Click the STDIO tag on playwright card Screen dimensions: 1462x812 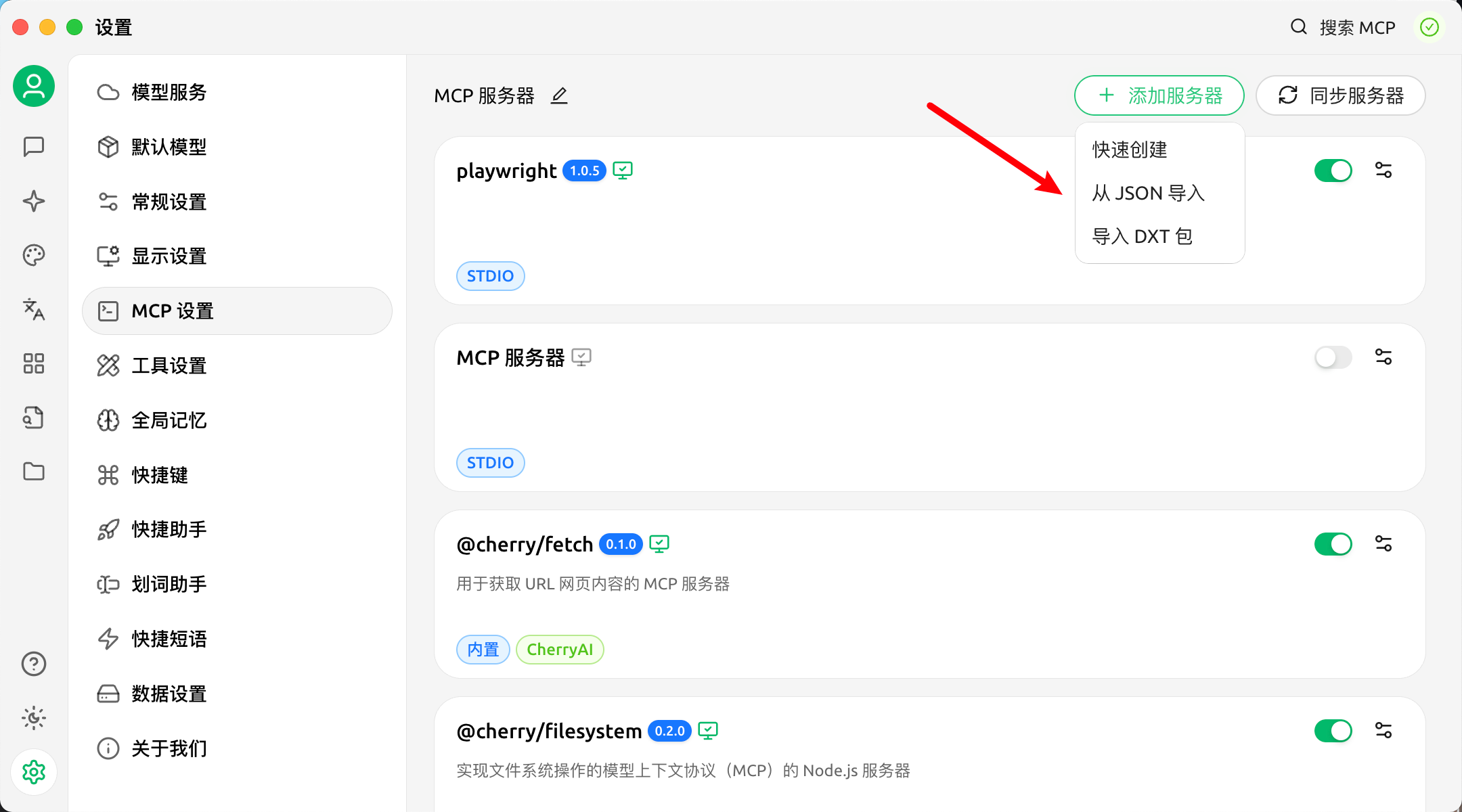491,276
